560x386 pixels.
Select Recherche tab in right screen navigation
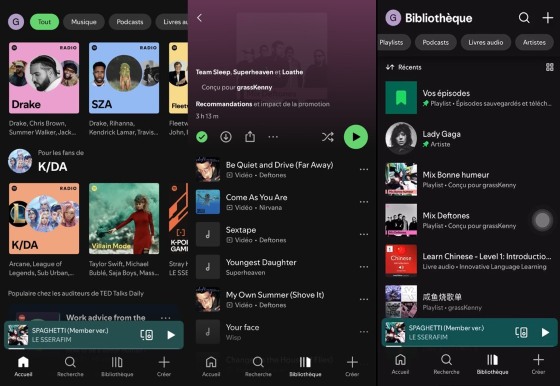click(x=446, y=364)
